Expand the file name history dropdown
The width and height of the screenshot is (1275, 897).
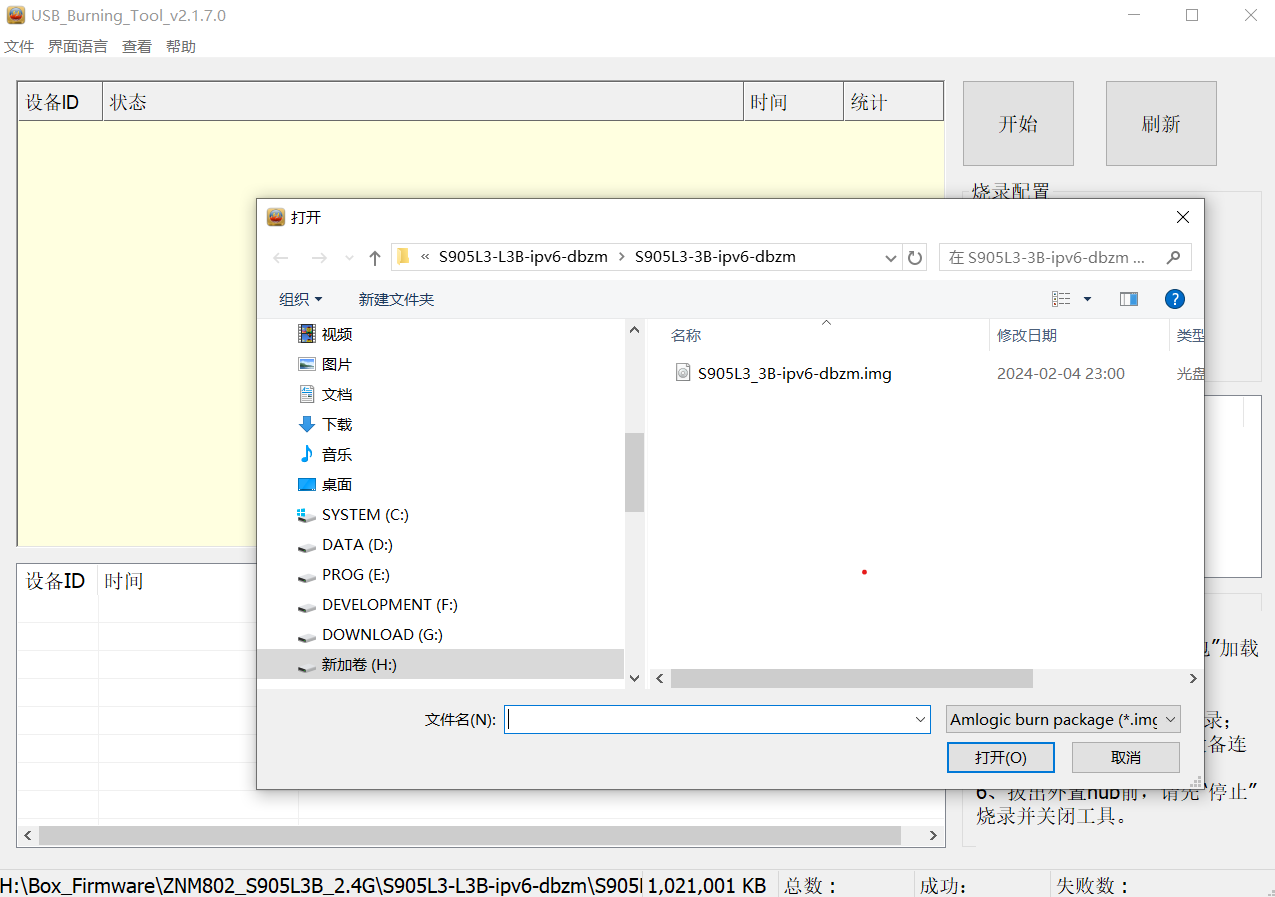click(x=919, y=719)
